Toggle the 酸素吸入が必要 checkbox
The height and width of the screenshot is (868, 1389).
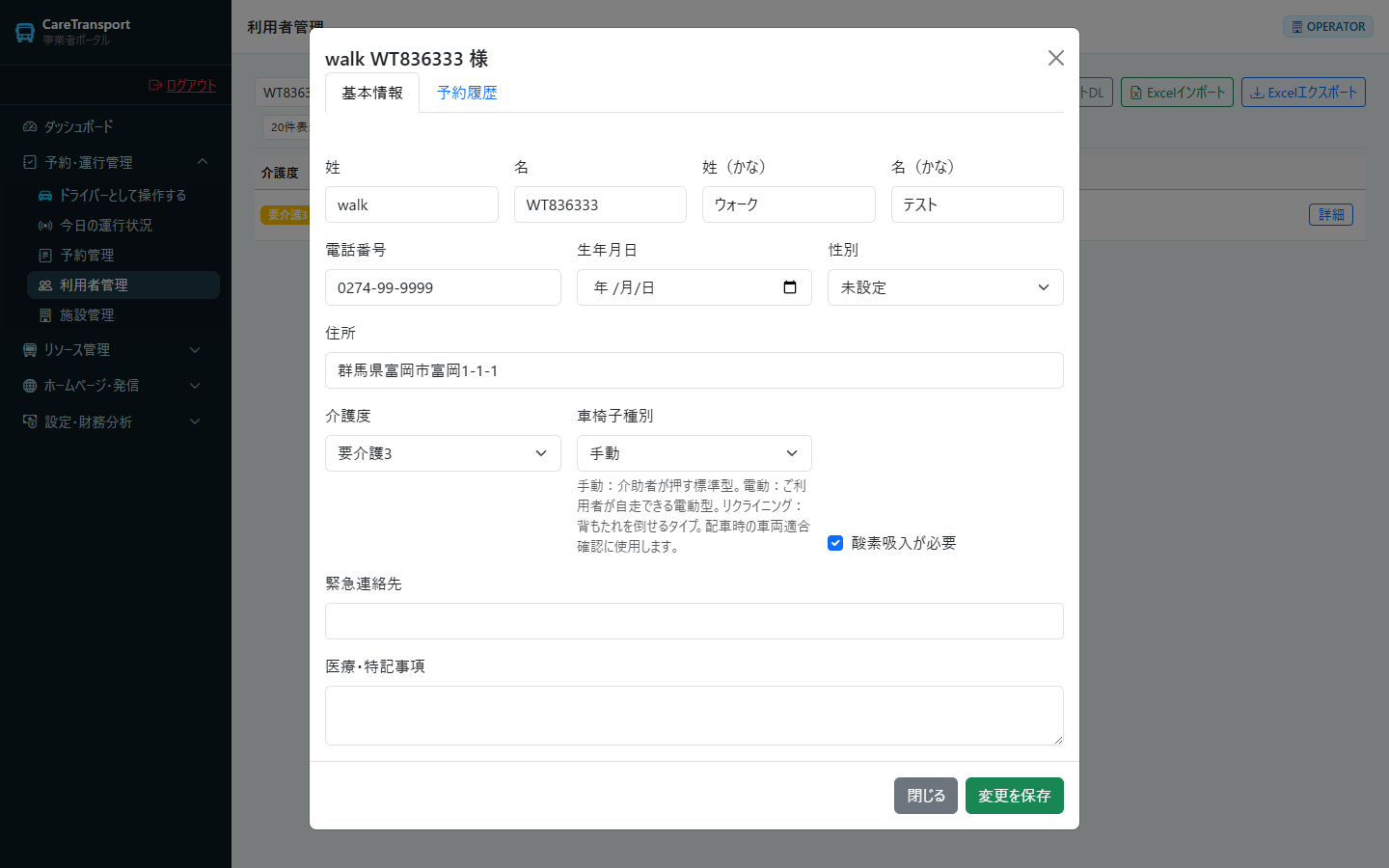pyautogui.click(x=835, y=543)
